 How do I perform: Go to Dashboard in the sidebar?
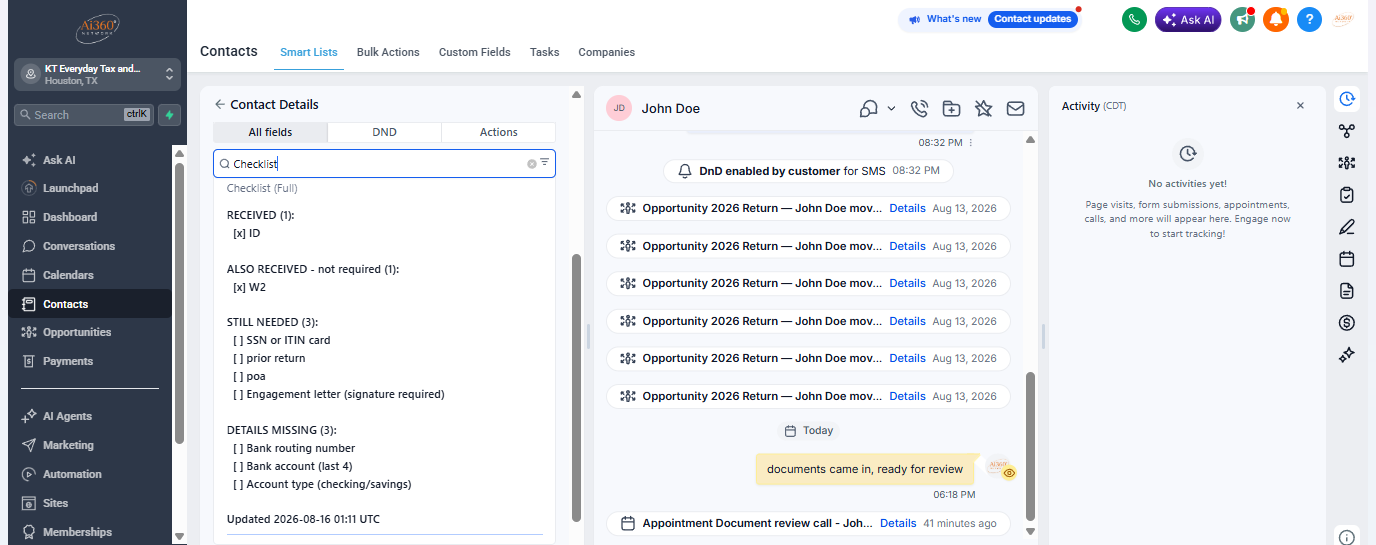tap(70, 217)
